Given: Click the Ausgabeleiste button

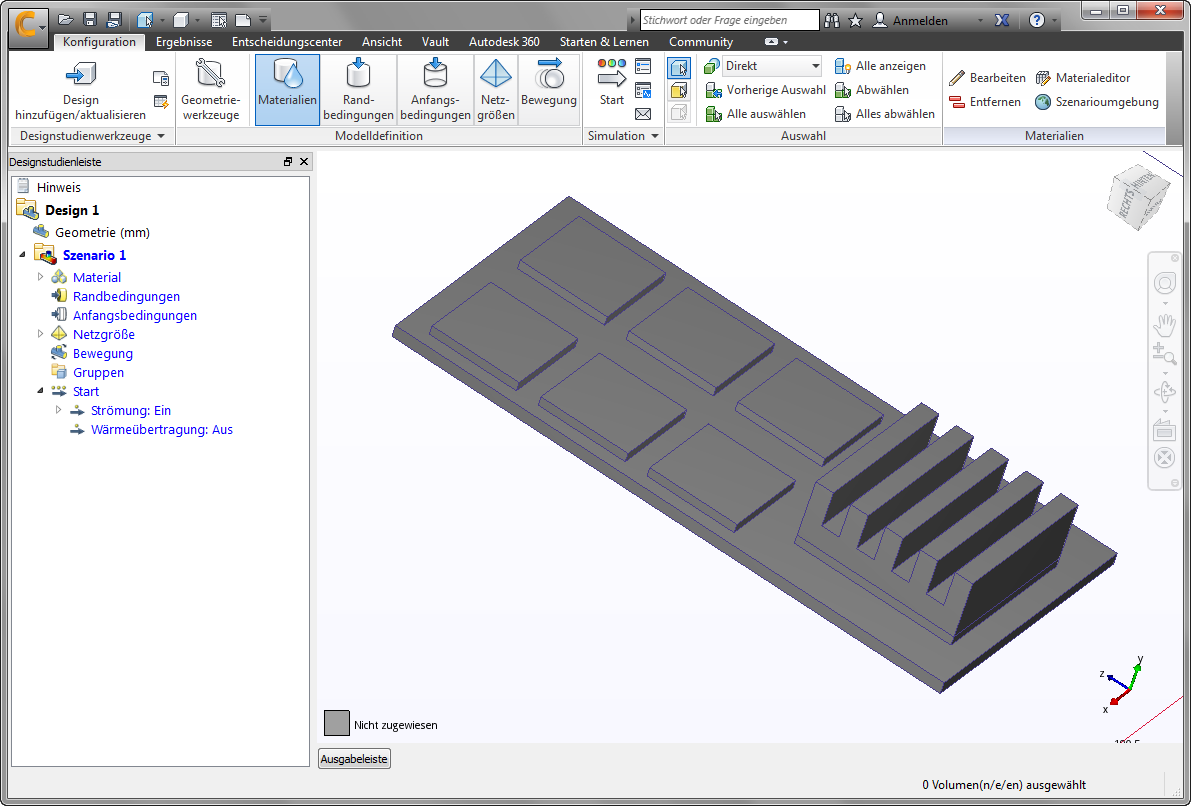Looking at the screenshot, I should coord(354,759).
